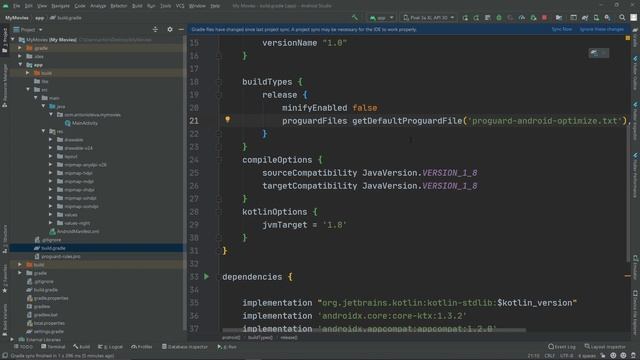
Task: Open the TODO tool window
Action: pos(23,347)
